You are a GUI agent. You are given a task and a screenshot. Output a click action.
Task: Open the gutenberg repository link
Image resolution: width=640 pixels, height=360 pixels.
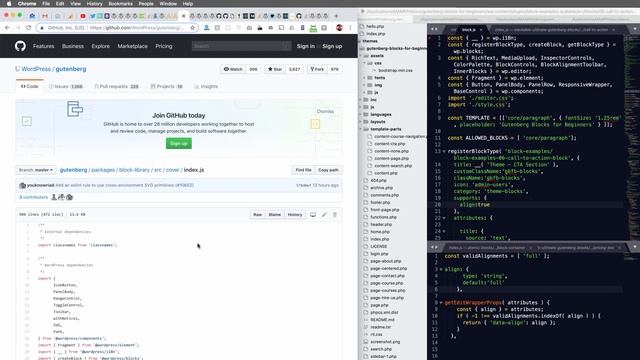pos(71,69)
